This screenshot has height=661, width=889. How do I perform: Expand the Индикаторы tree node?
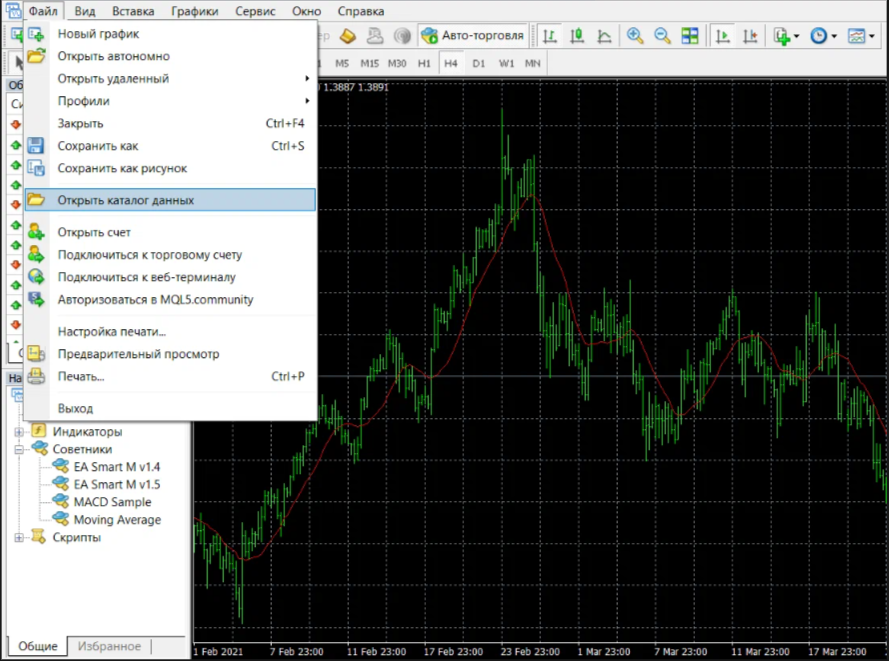coord(19,432)
